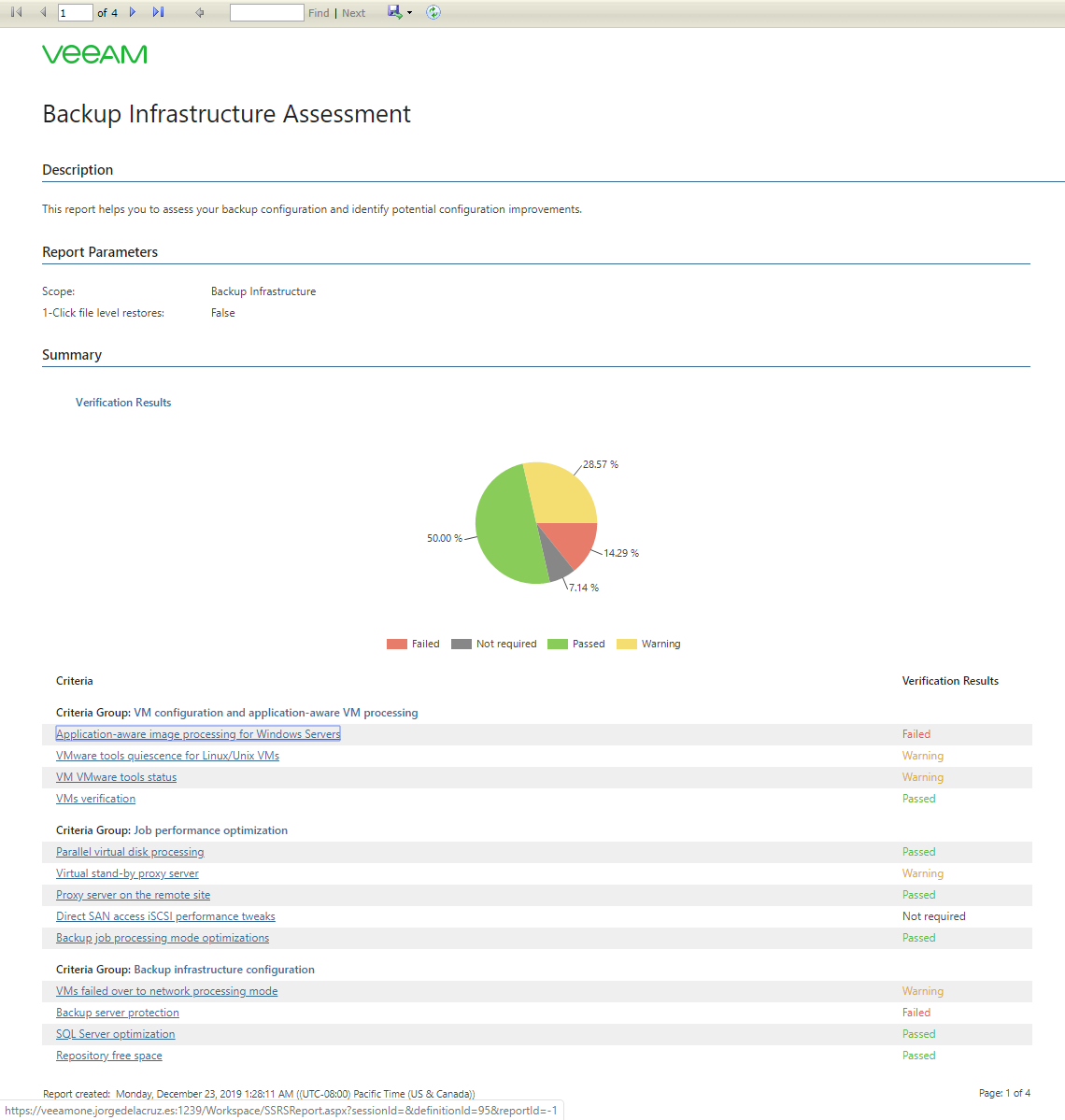Open the export format dropdown arrow

coord(409,13)
